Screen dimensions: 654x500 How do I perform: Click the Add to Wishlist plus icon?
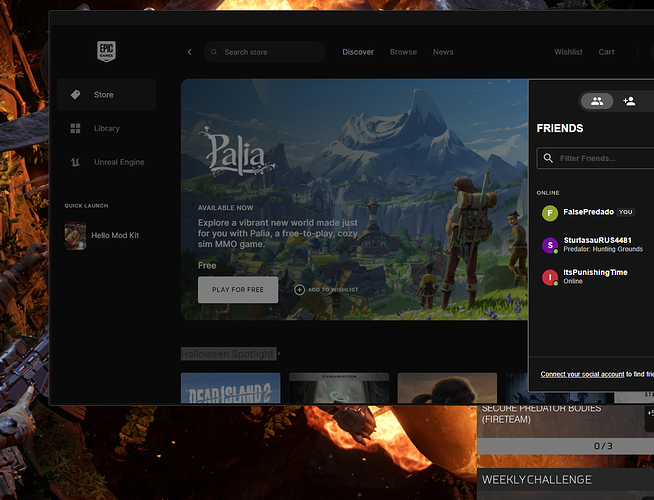(299, 289)
